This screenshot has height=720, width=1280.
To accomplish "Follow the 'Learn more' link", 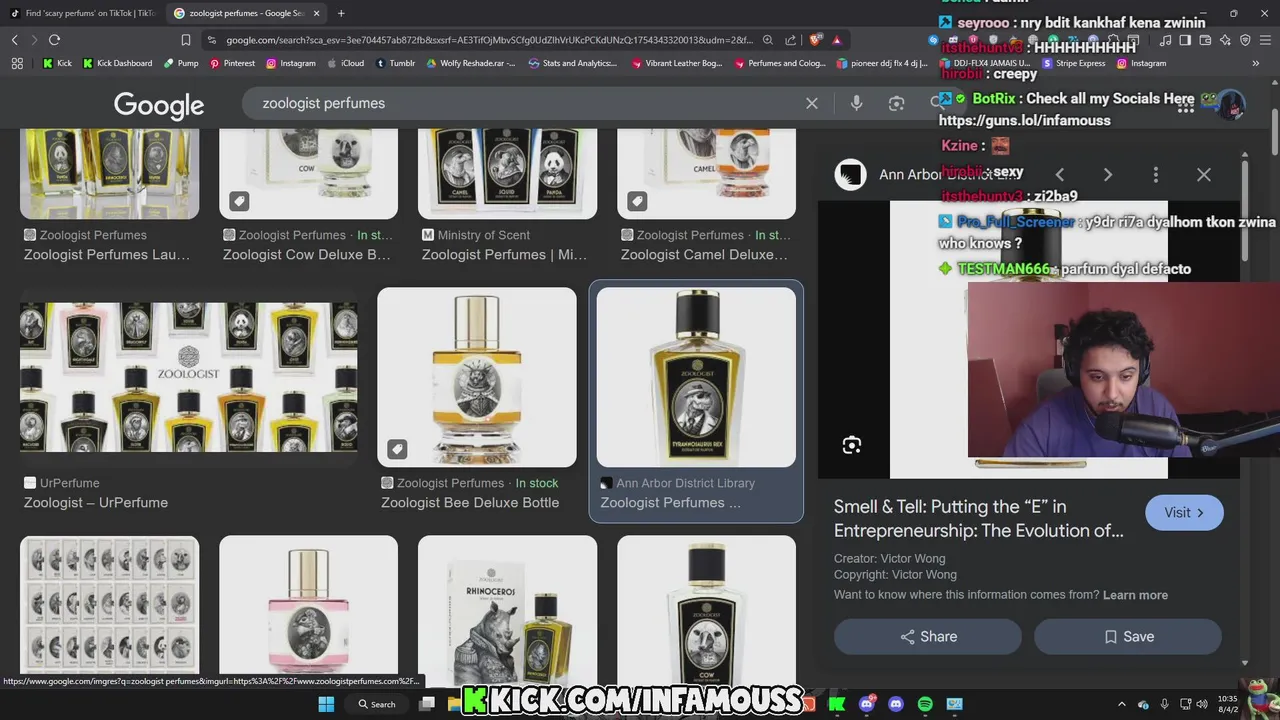I will 1135,595.
